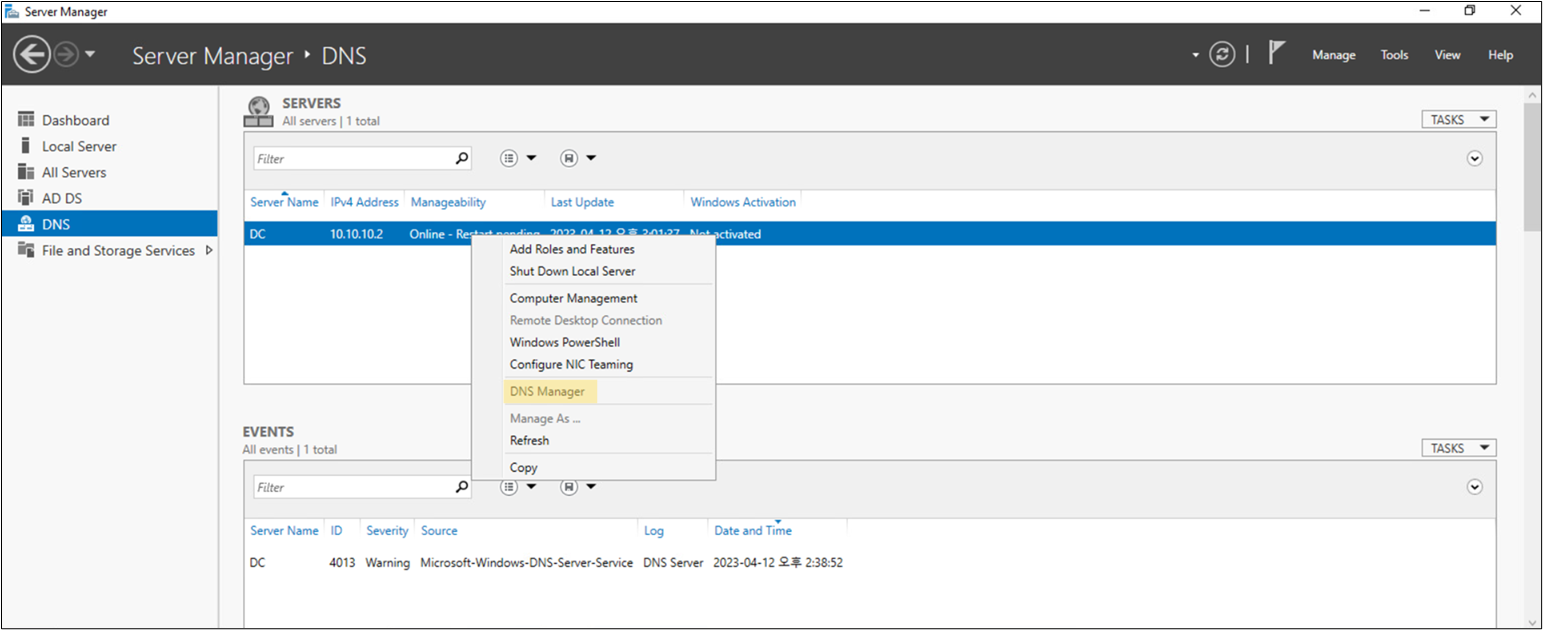Open the dropdown arrow beside refresh icon

(x=1195, y=56)
